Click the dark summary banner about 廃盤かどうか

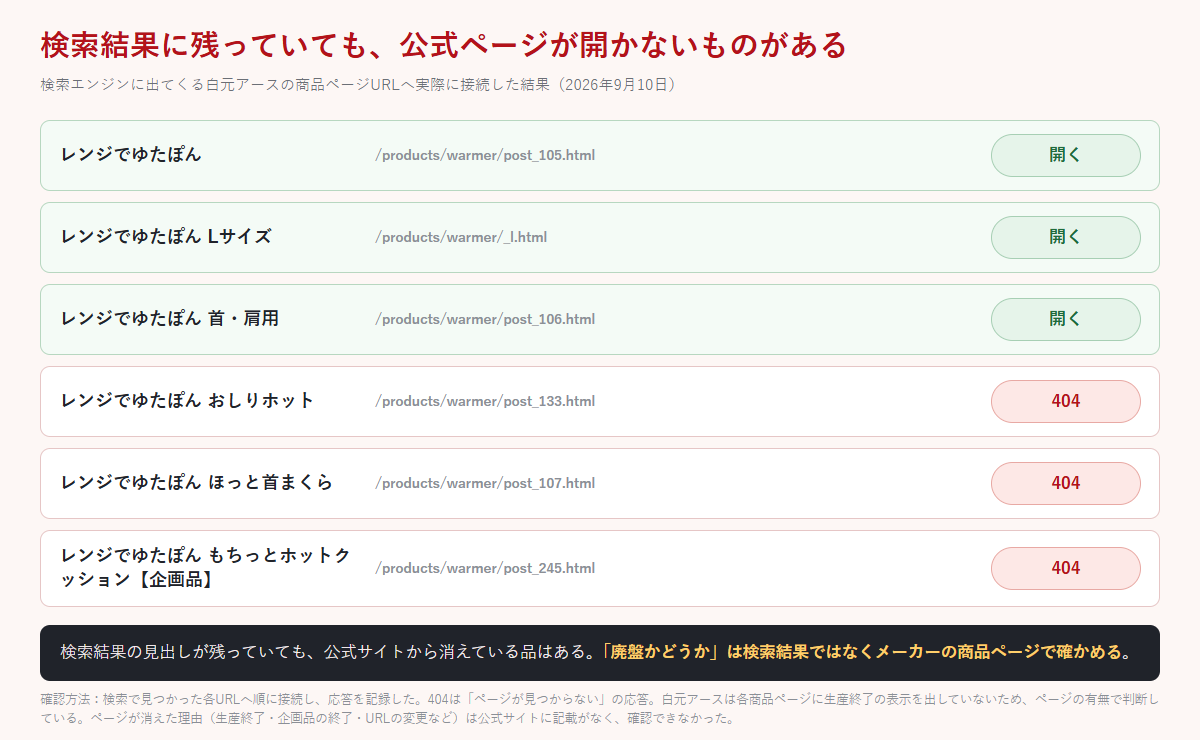click(600, 653)
